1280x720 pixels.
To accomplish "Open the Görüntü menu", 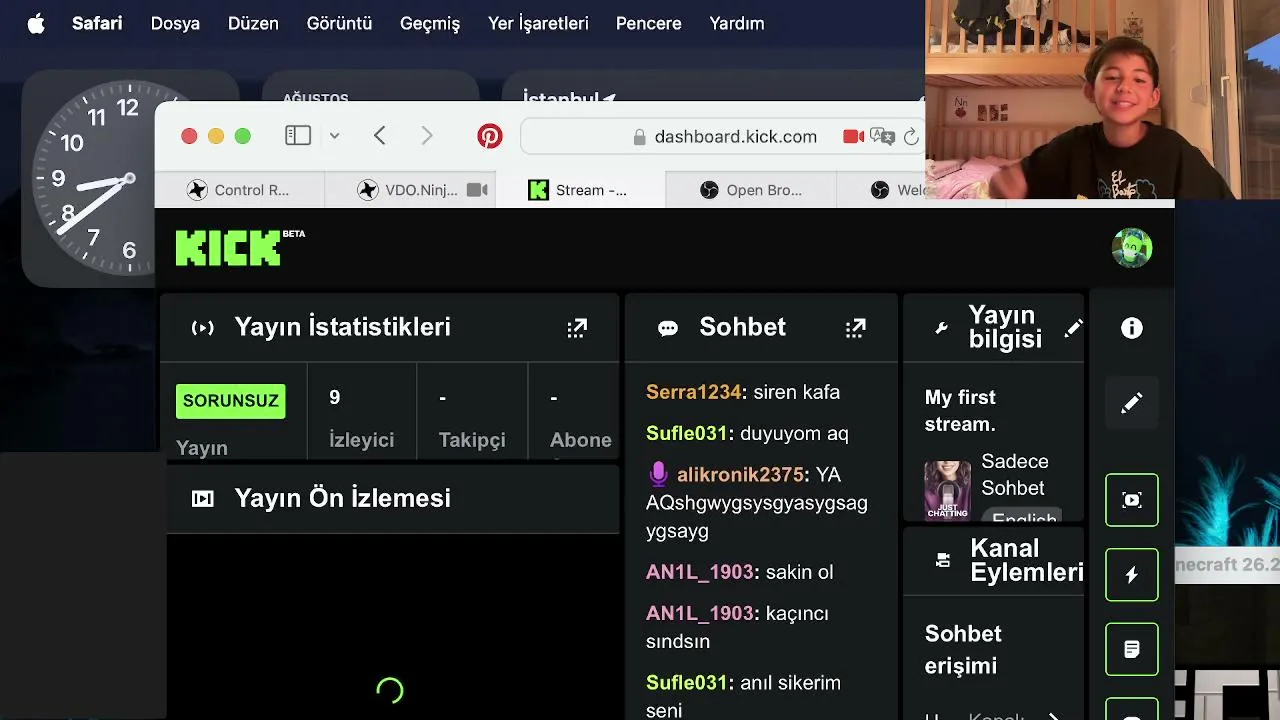I will [339, 24].
